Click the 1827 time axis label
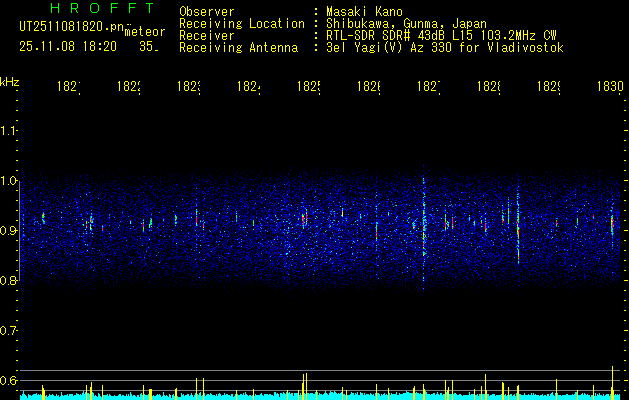The height and width of the screenshot is (400, 629). 429,87
